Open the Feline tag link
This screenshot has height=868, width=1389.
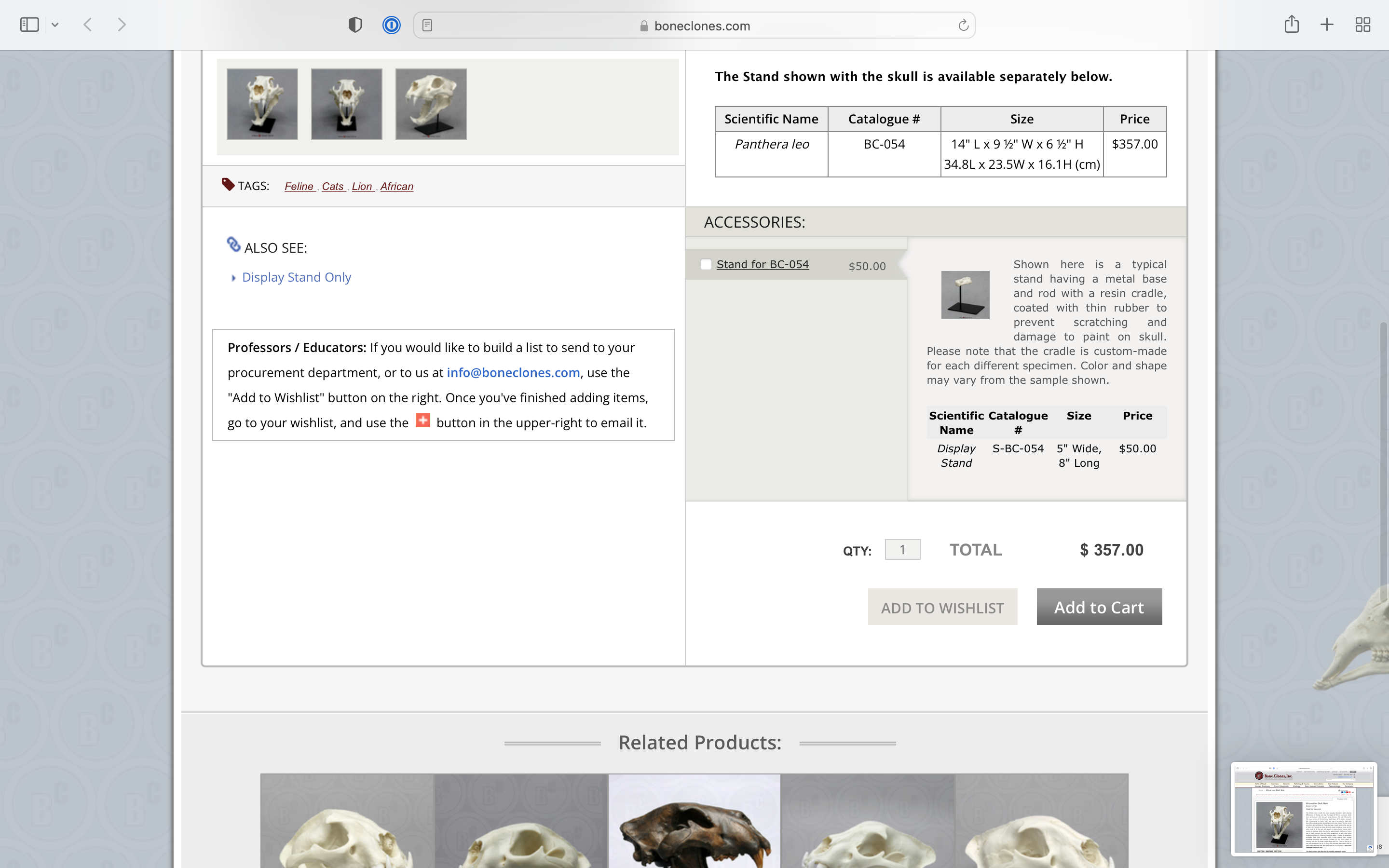click(299, 187)
